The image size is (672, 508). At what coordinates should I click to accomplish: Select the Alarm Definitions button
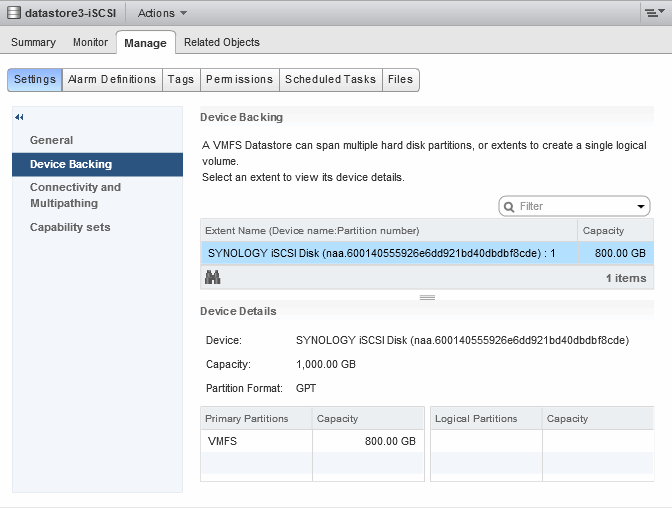pyautogui.click(x=112, y=79)
